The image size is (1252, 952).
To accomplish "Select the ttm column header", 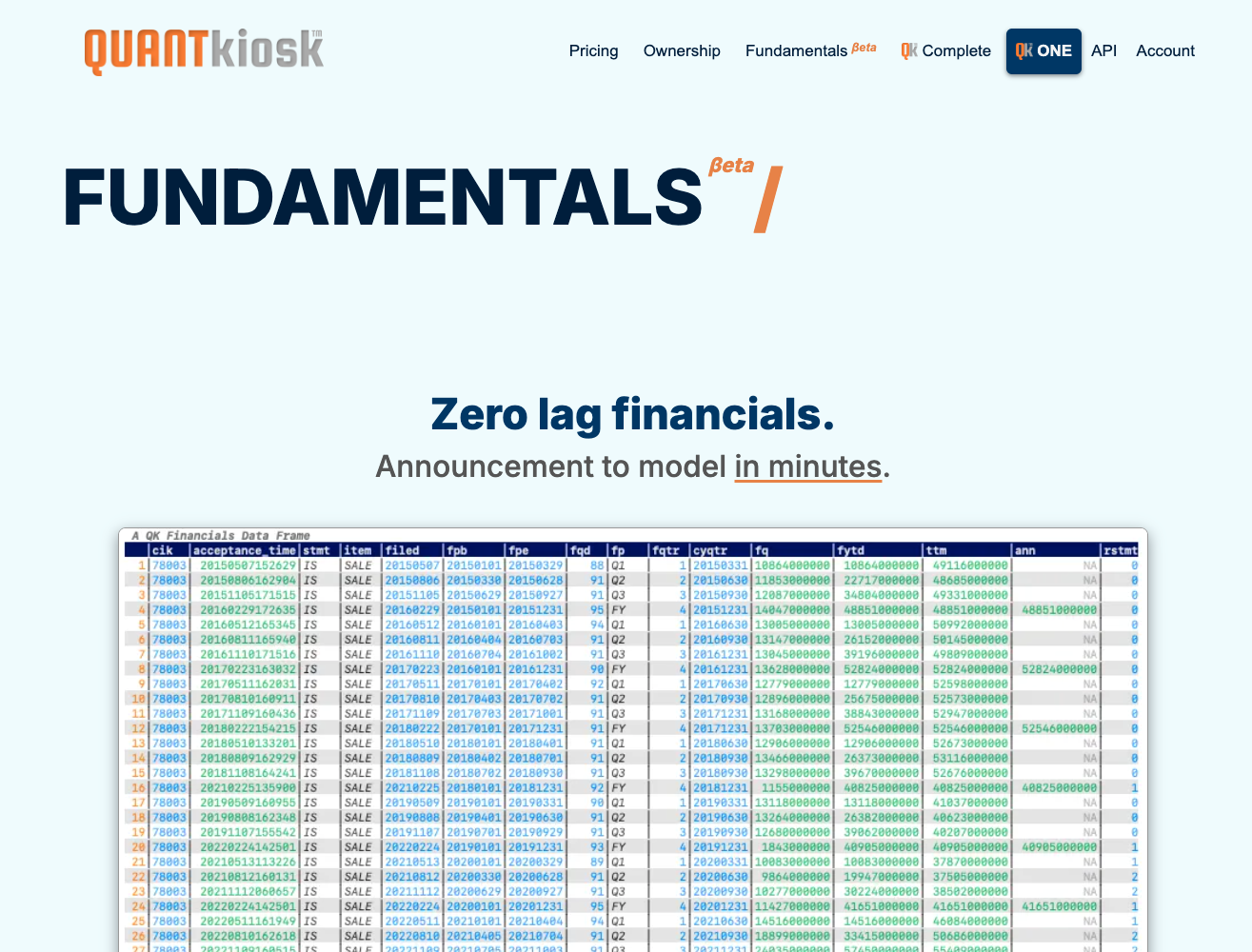I will pos(938,550).
